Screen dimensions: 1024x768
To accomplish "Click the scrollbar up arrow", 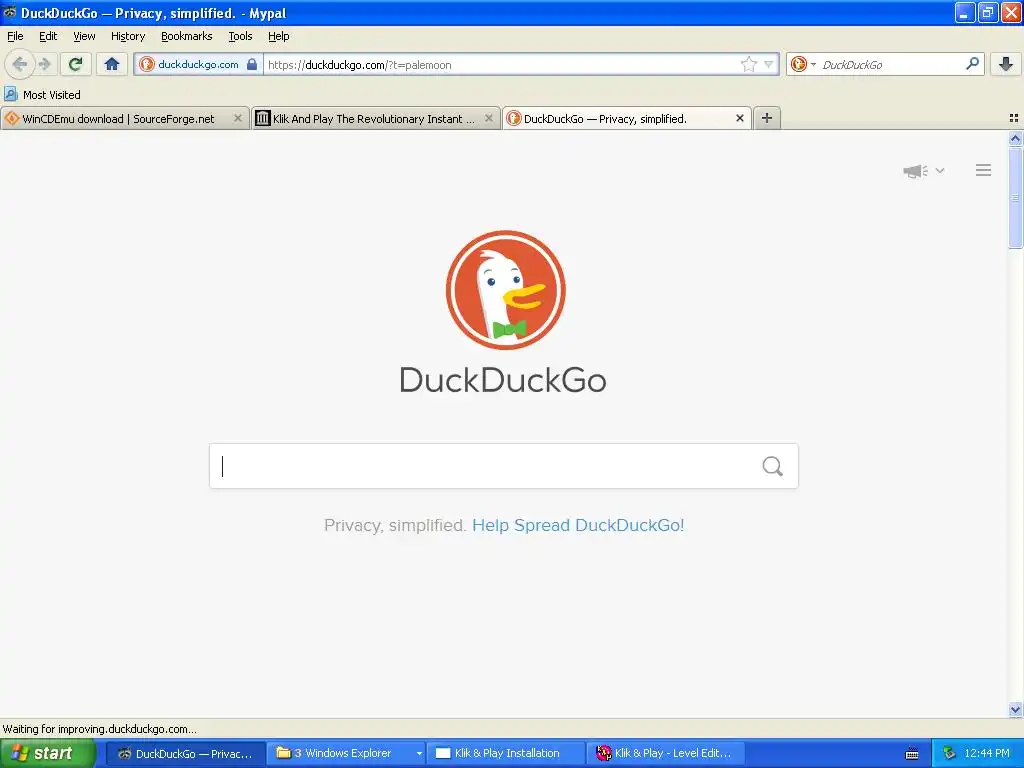I will click(1015, 138).
